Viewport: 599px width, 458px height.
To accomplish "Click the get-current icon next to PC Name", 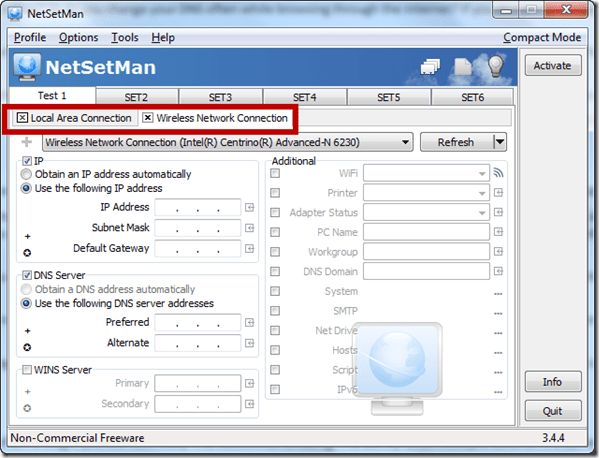I will pos(498,232).
